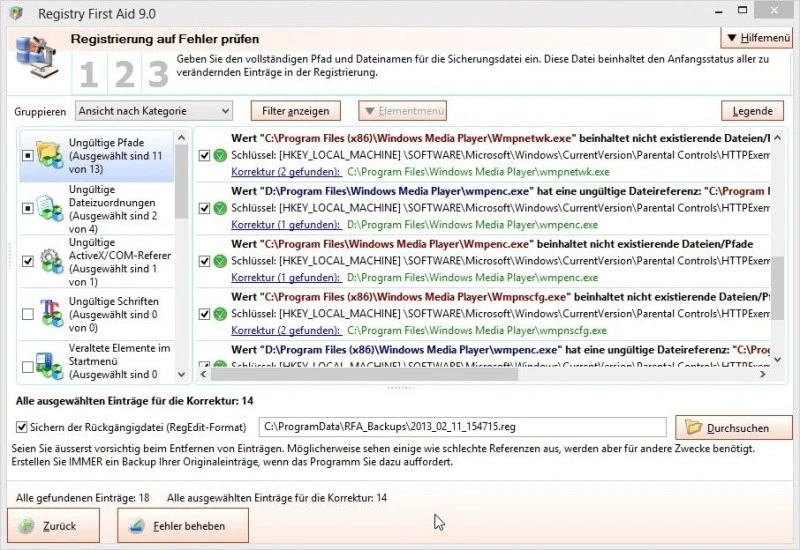Open the Ansicht nach Kategorie dropdown
This screenshot has height=550, width=800.
point(154,111)
